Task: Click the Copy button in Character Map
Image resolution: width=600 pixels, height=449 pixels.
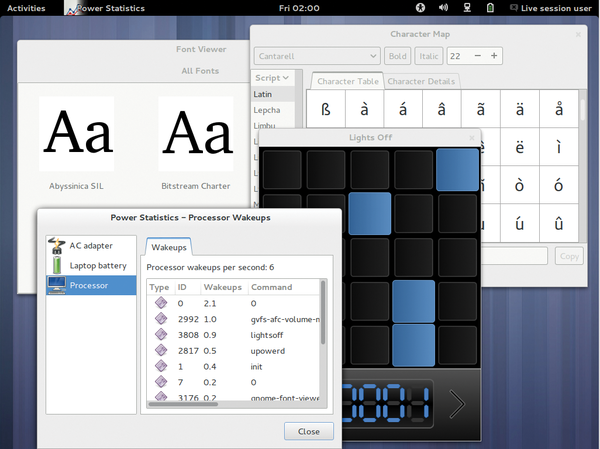Action: [x=569, y=256]
